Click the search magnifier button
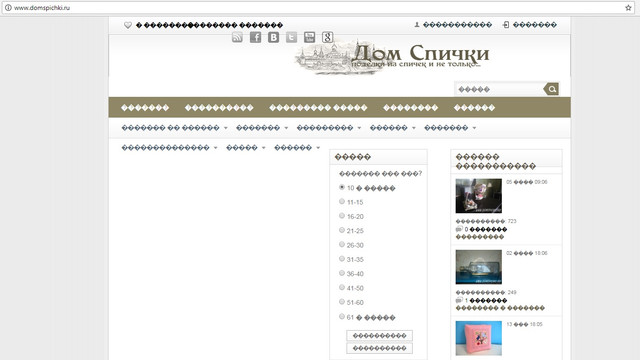Image resolution: width=640 pixels, height=360 pixels. 551,89
